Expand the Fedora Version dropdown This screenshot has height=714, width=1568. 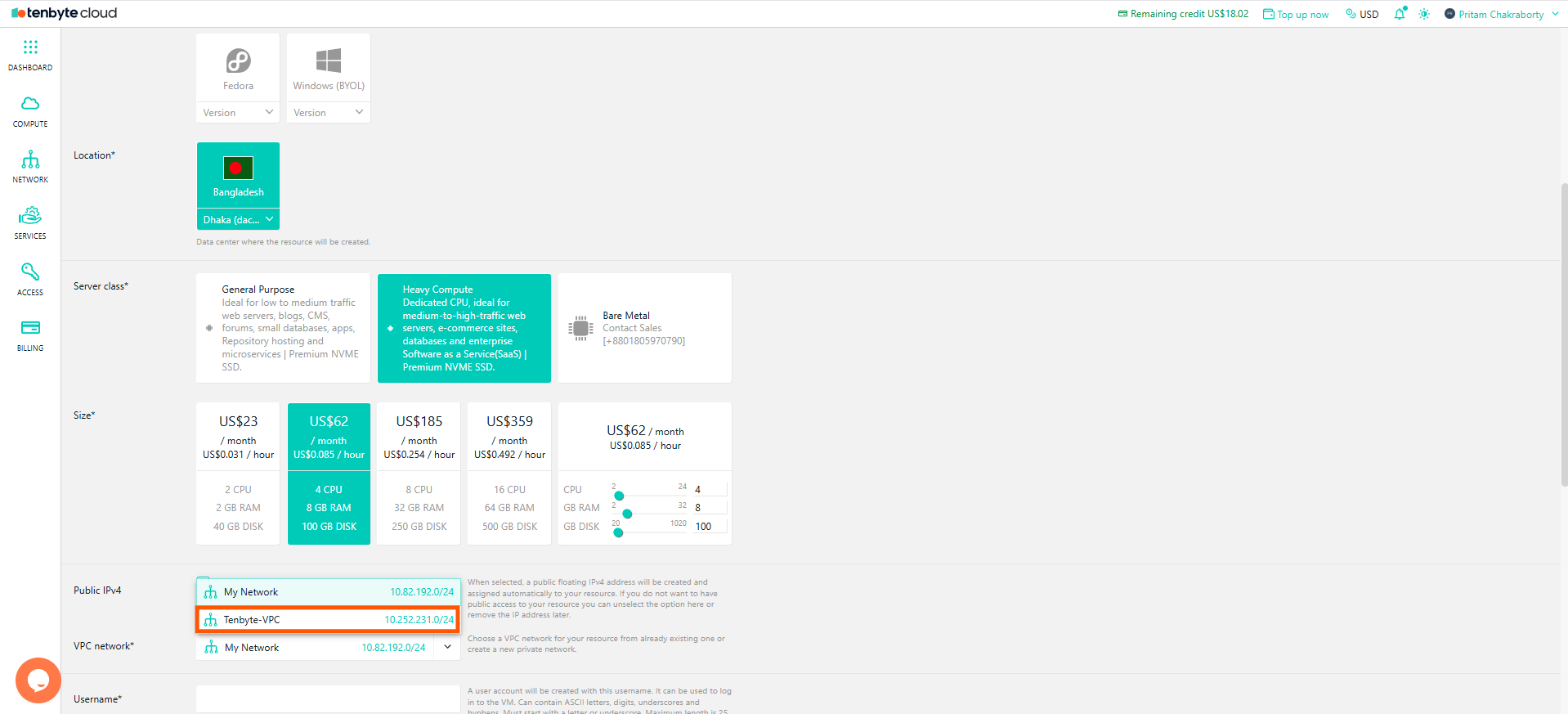tap(238, 112)
